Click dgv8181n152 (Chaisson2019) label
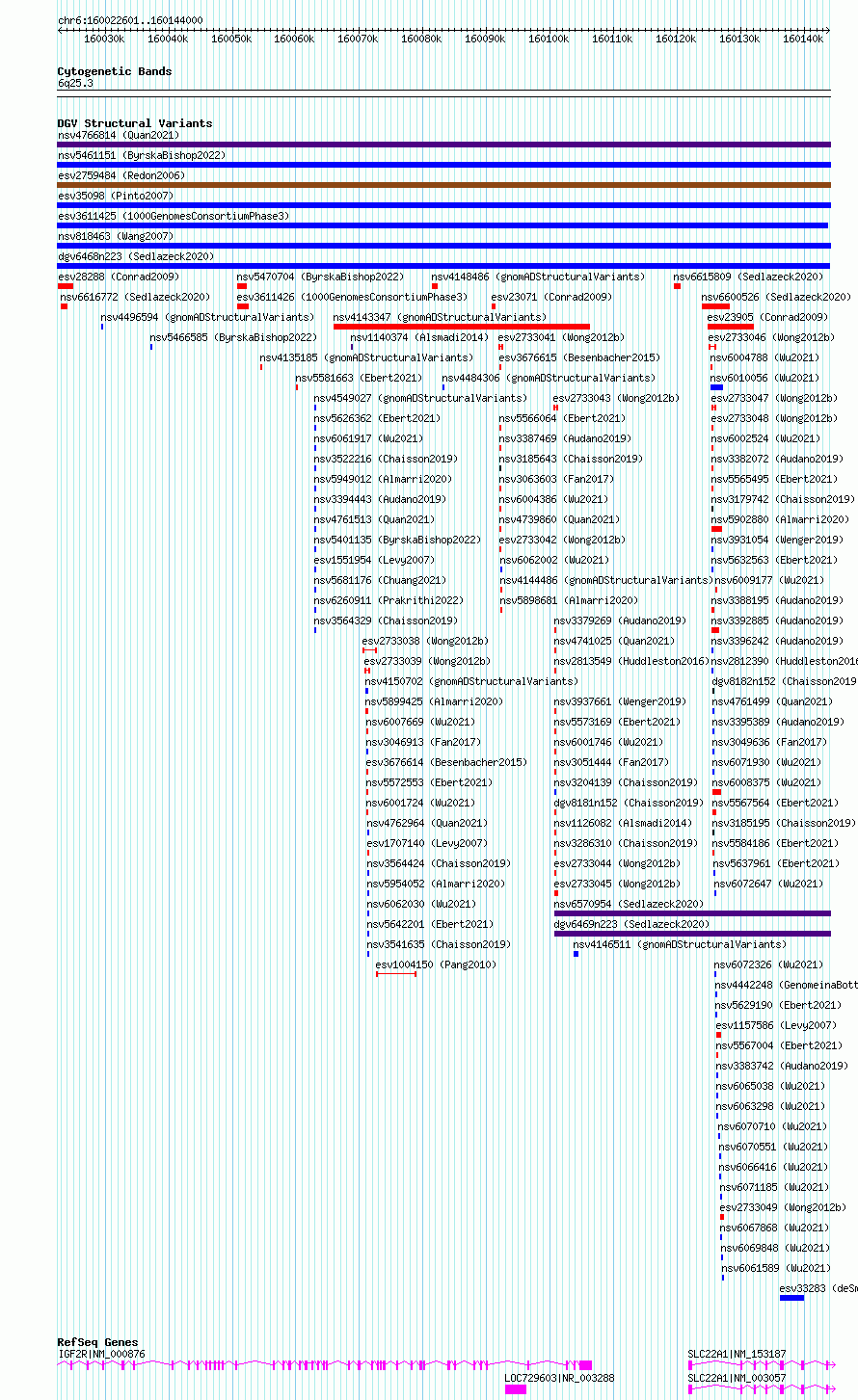The height and width of the screenshot is (1400, 858). pos(629,803)
